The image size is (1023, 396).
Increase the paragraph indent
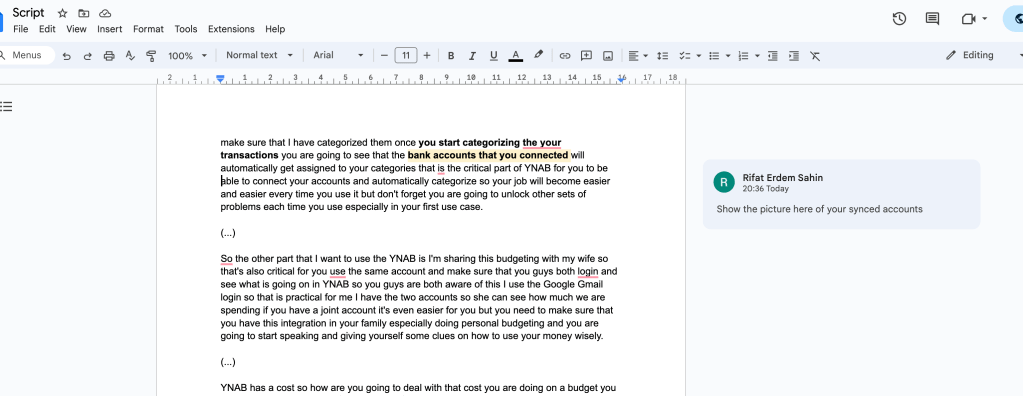pyautogui.click(x=794, y=56)
